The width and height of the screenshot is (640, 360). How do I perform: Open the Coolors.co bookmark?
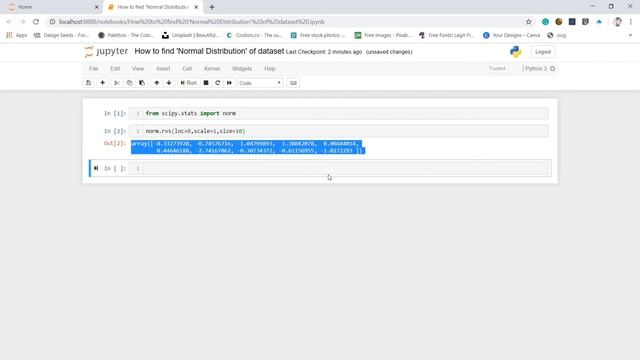pos(254,36)
